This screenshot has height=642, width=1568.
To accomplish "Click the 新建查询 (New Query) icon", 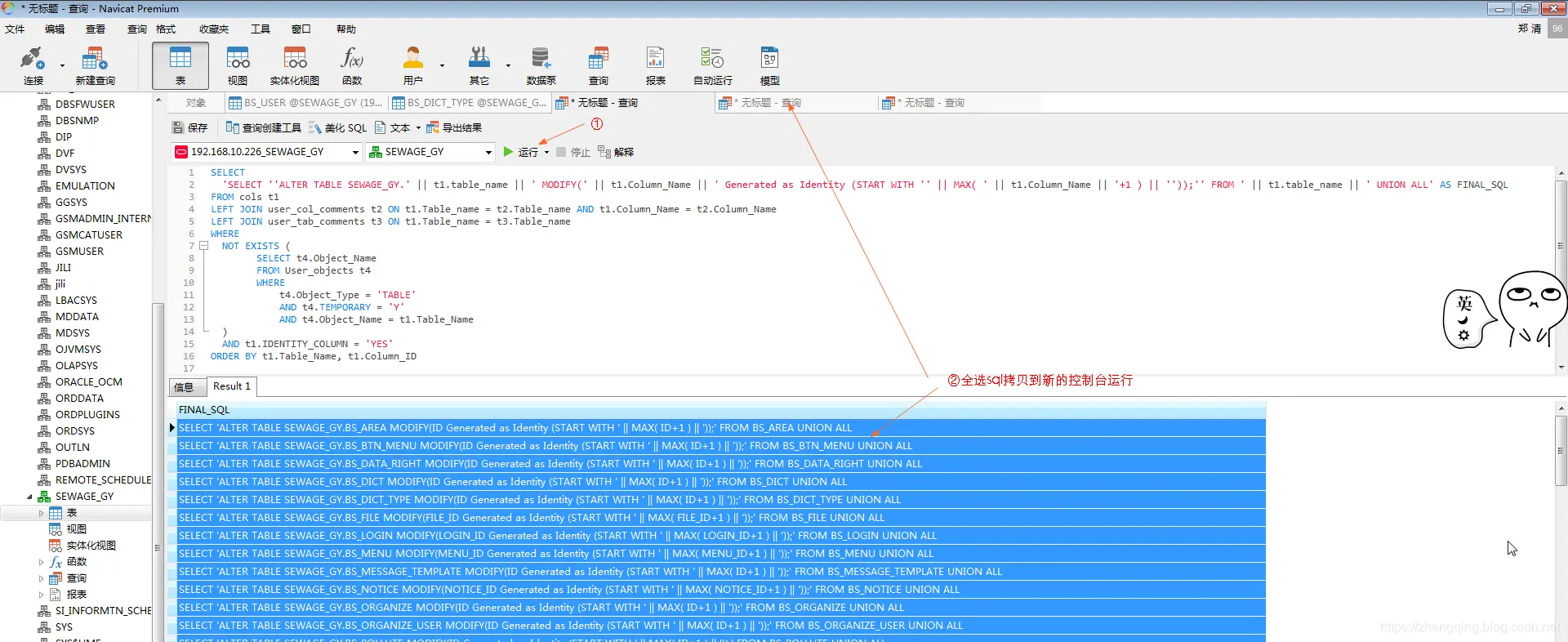I will 95,65.
